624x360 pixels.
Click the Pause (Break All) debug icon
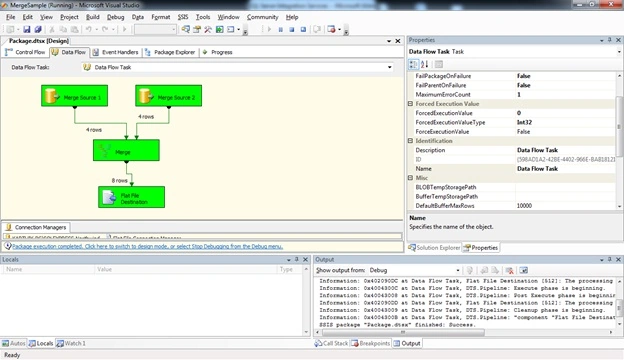(x=281, y=29)
